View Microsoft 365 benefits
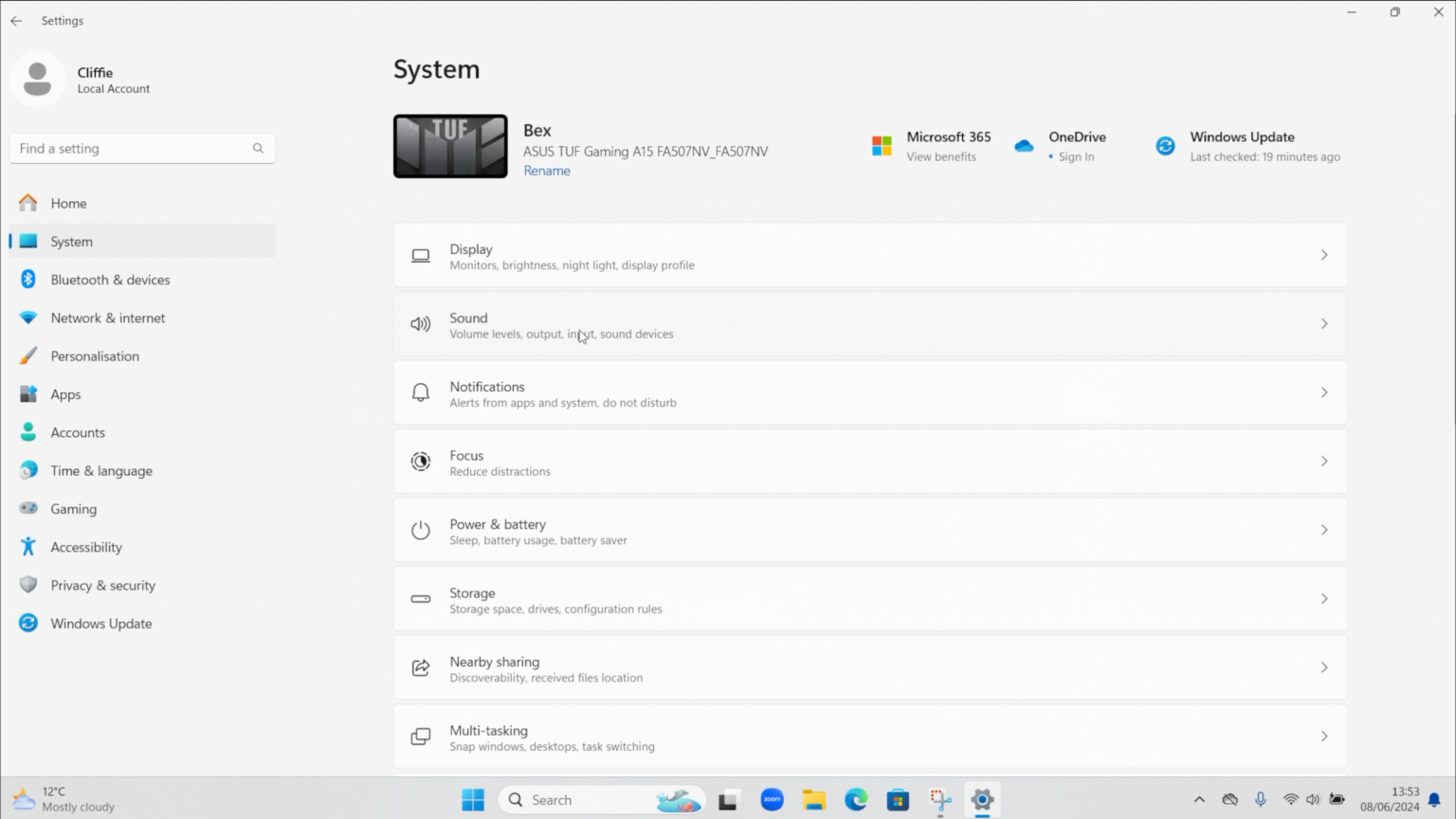This screenshot has height=819, width=1456. 940,156
